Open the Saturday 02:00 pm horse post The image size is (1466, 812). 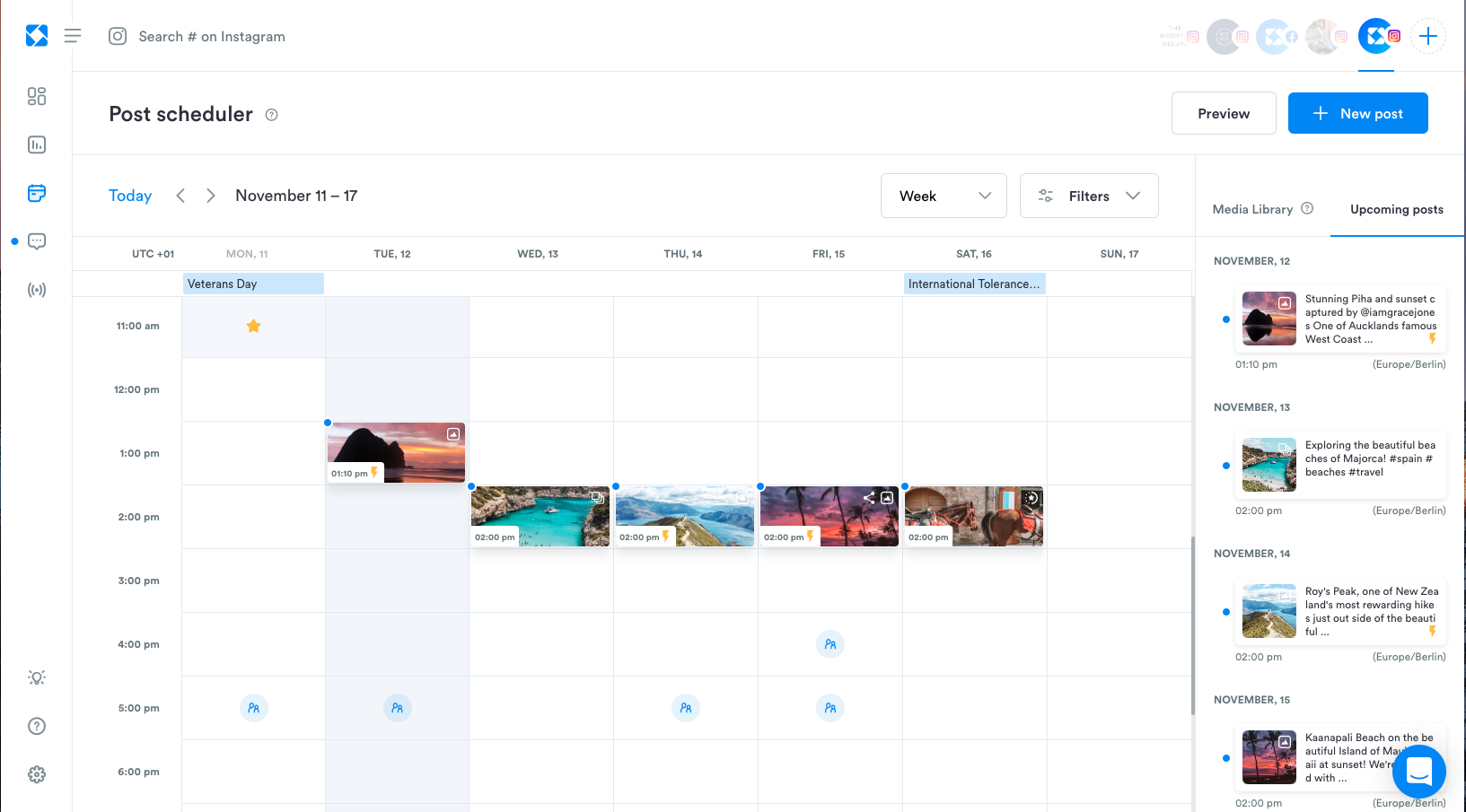[x=974, y=517]
